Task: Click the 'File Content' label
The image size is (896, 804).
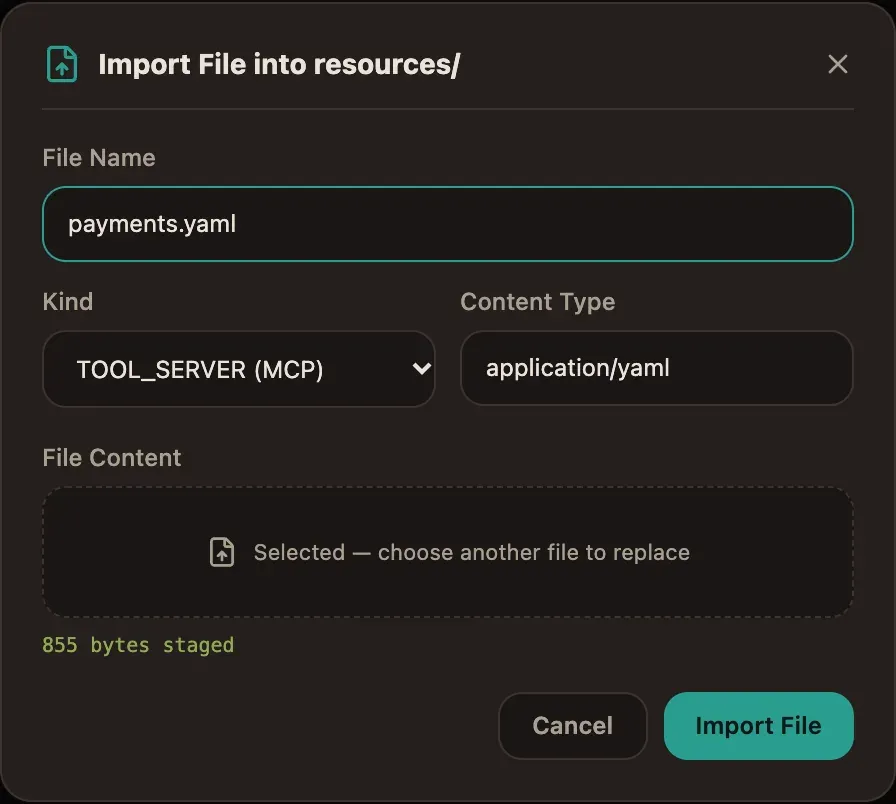Action: coord(111,458)
